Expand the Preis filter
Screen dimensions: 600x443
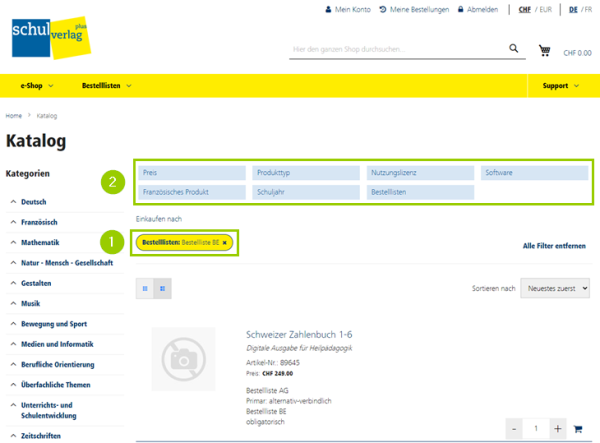(192, 172)
